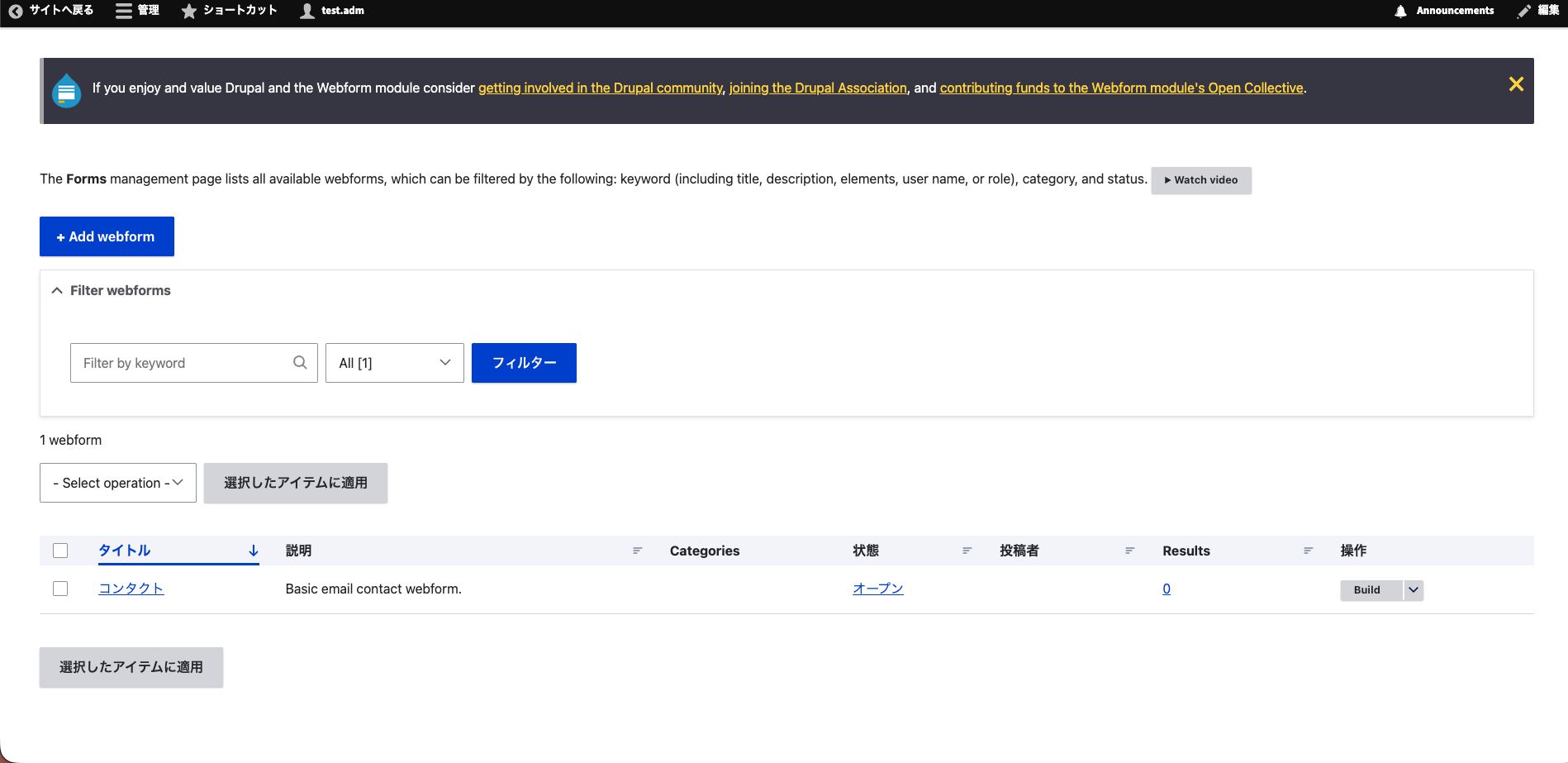Follow the Open Collective contributing funds link
Viewport: 1568px width, 763px height.
tap(1122, 88)
